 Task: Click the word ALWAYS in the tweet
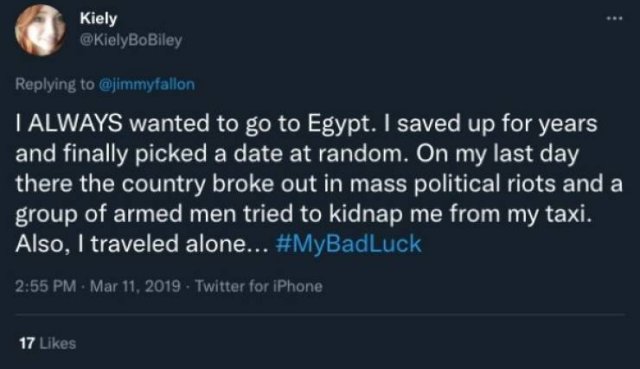point(75,123)
